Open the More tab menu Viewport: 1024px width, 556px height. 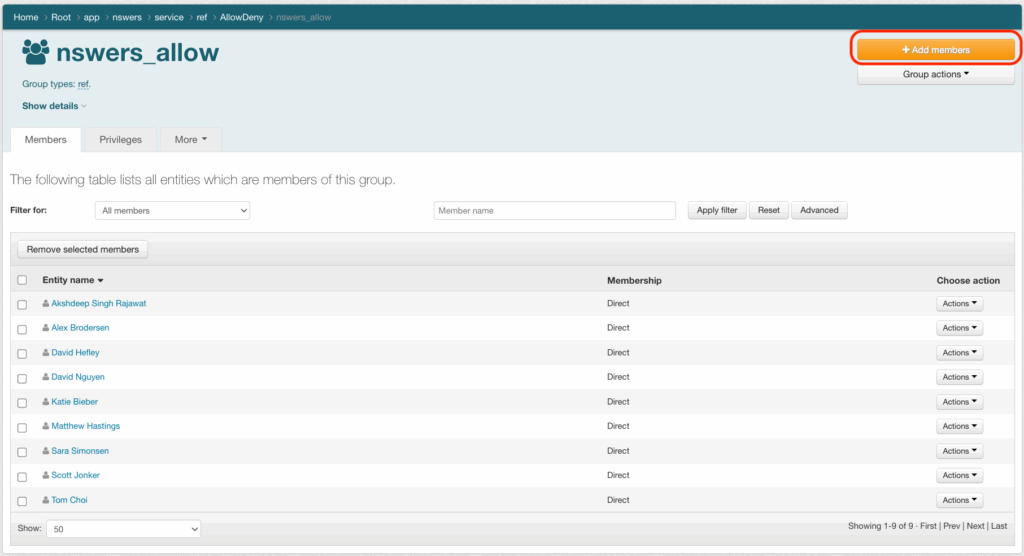click(190, 140)
